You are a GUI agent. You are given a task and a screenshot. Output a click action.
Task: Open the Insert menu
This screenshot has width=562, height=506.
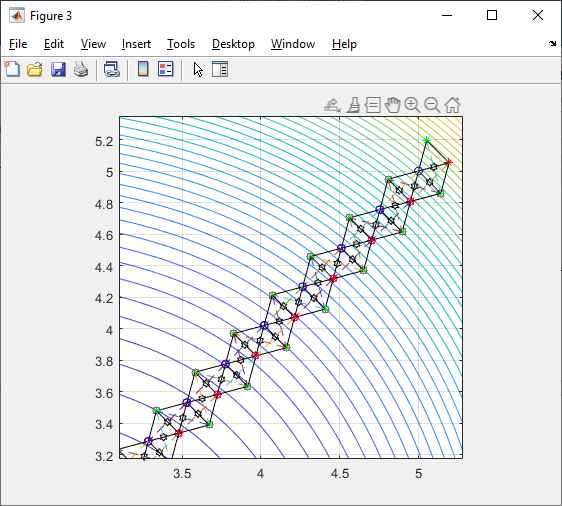click(x=136, y=44)
